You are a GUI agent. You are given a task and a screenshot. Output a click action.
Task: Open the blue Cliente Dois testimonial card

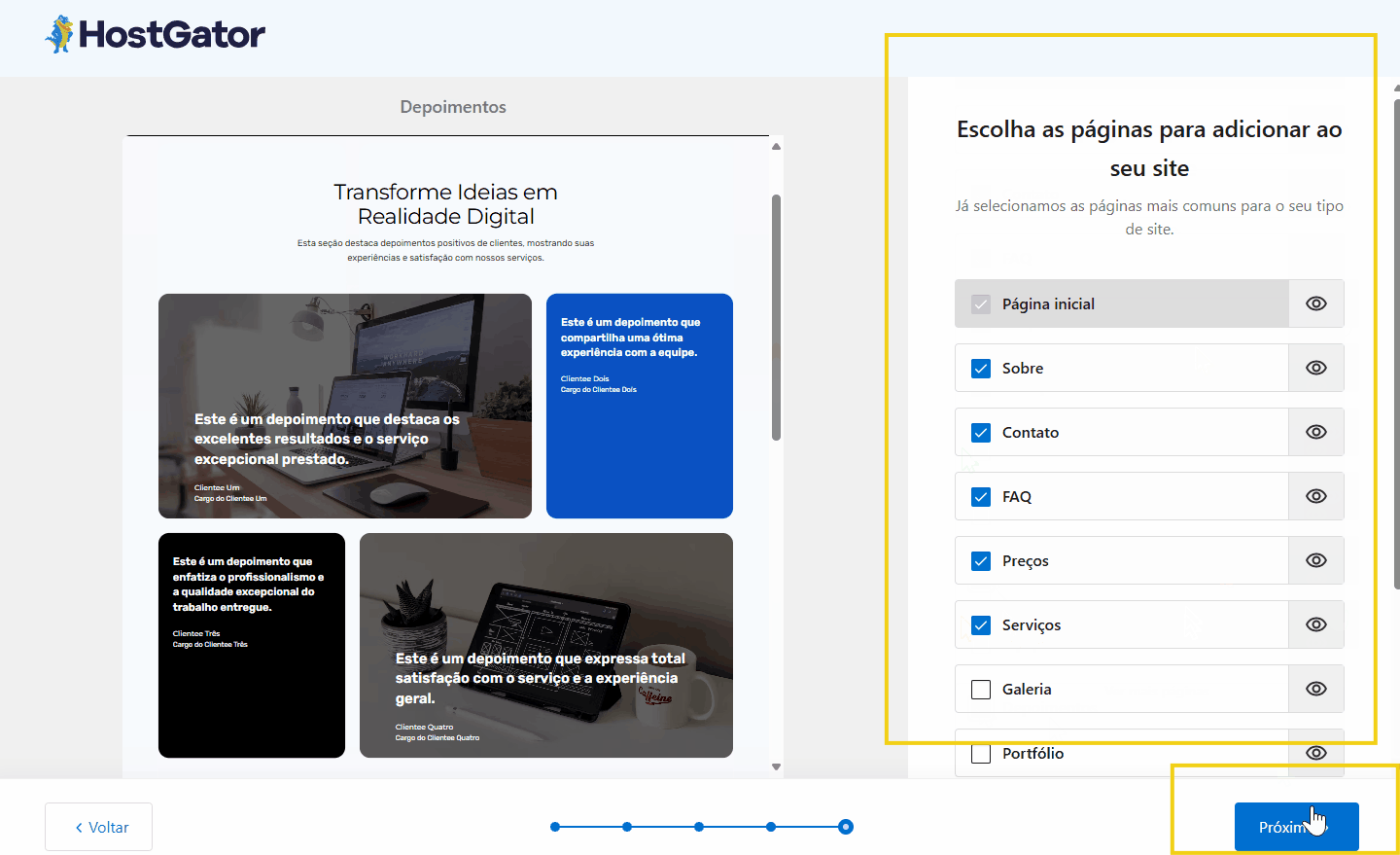[x=640, y=406]
